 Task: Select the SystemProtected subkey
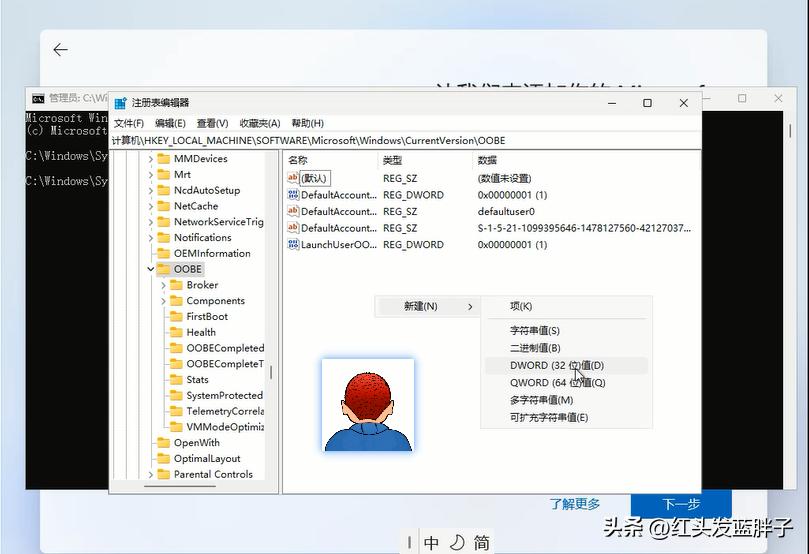pyautogui.click(x=225, y=396)
